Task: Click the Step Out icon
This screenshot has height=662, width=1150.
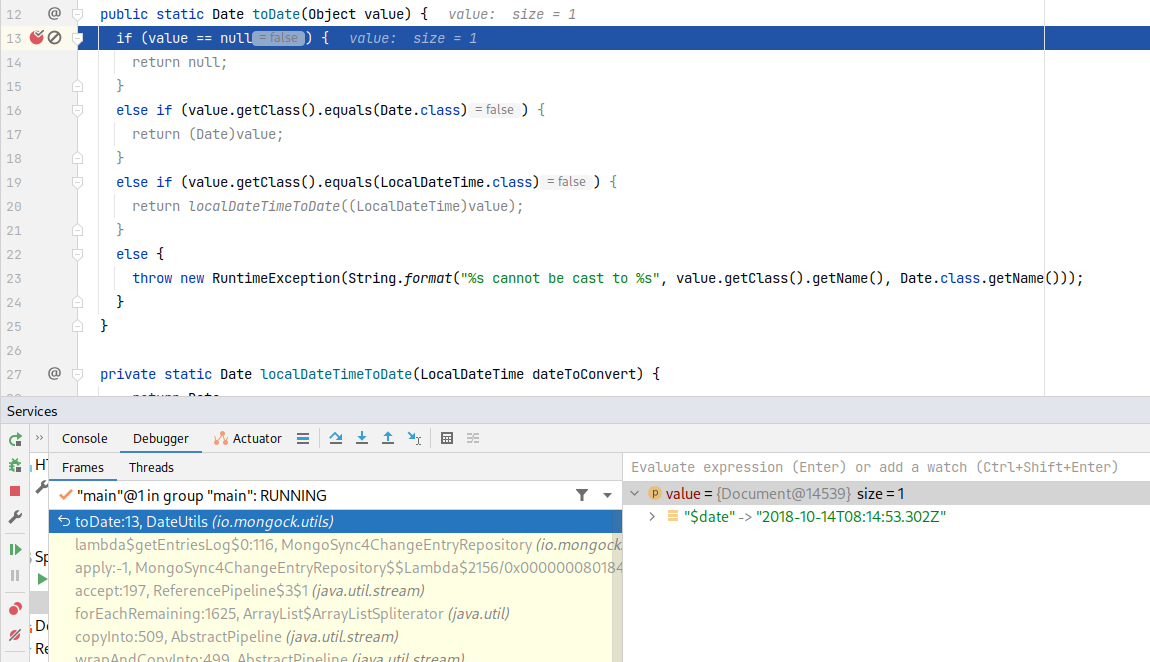Action: [388, 438]
